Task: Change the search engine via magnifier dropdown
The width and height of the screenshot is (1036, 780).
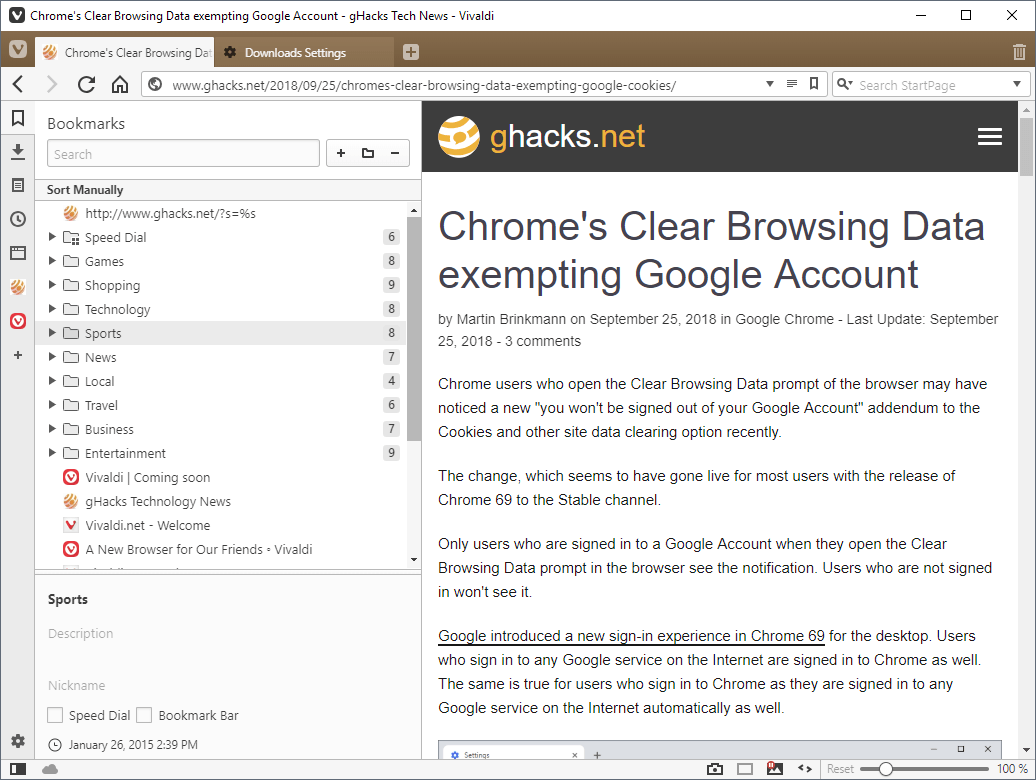Action: pyautogui.click(x=844, y=84)
